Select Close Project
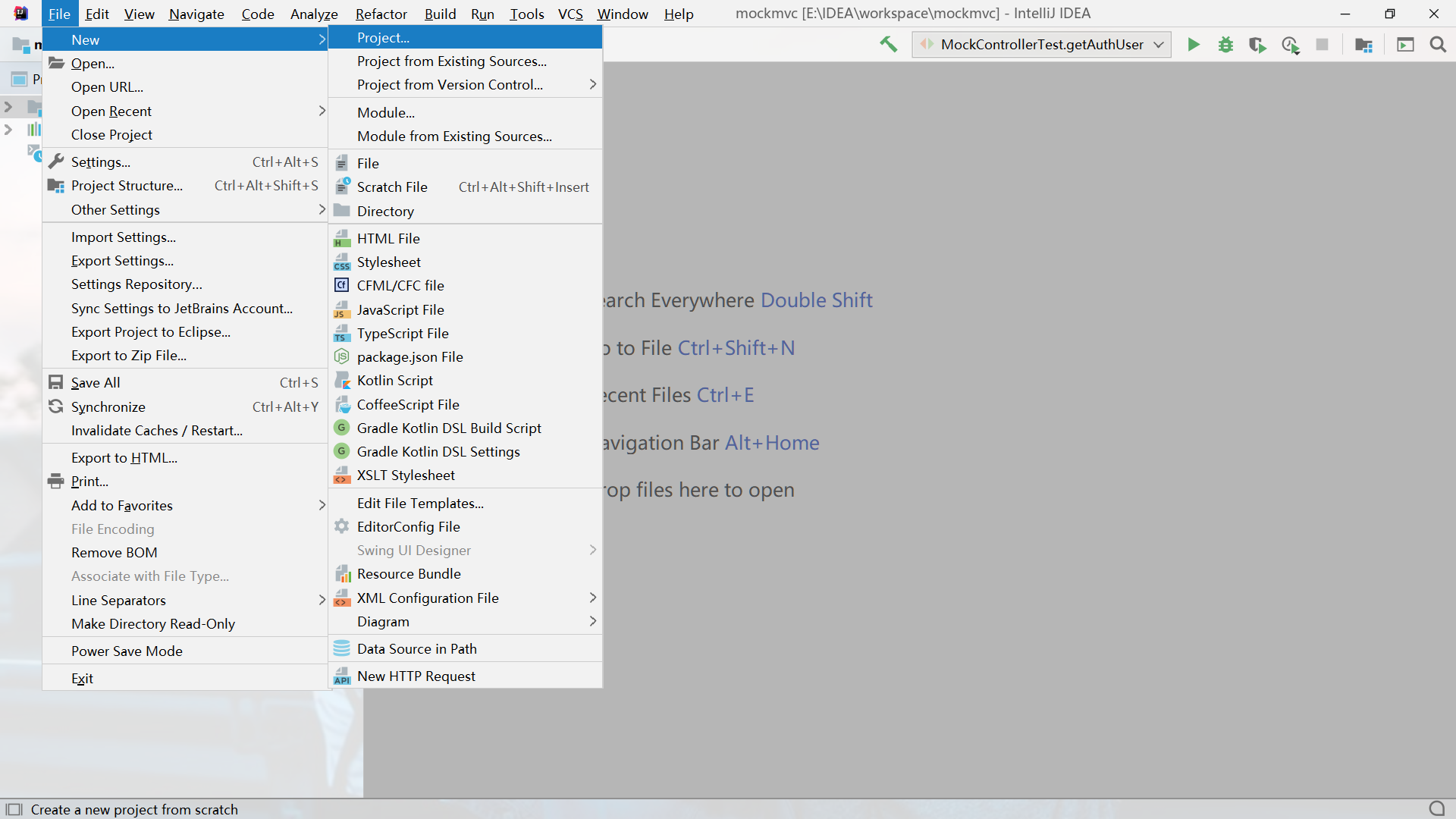Viewport: 1456px width, 819px height. point(185,134)
